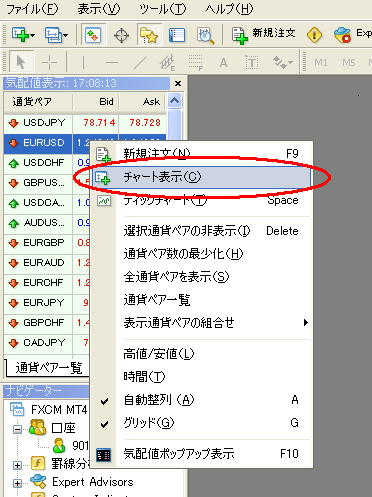Screen dimensions: 372x497
Task: Select the cursor arrow tool
Action: pyautogui.click(x=21, y=62)
